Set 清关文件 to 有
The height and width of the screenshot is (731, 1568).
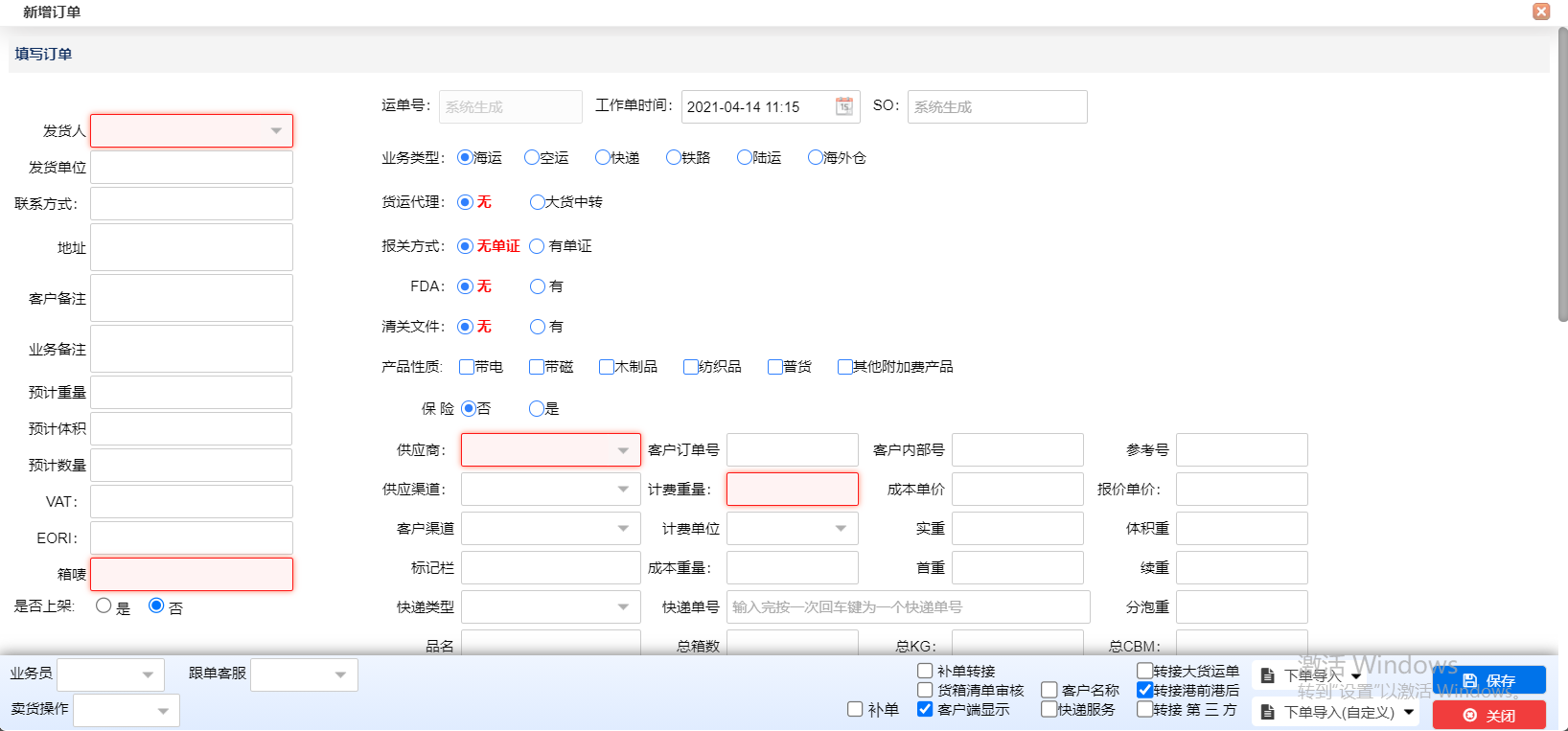[538, 327]
